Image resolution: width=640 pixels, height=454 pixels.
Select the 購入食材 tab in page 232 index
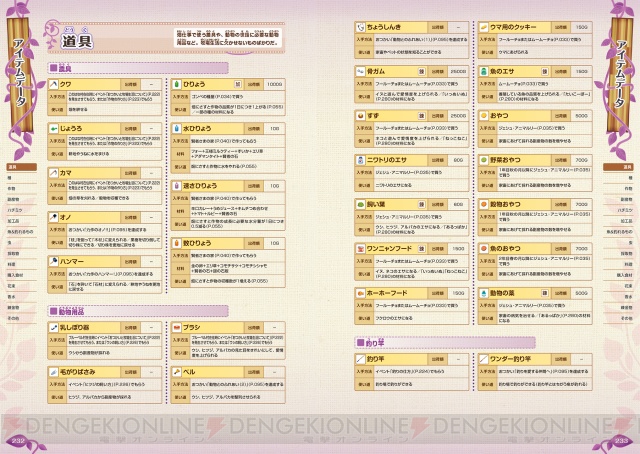pyautogui.click(x=22, y=275)
